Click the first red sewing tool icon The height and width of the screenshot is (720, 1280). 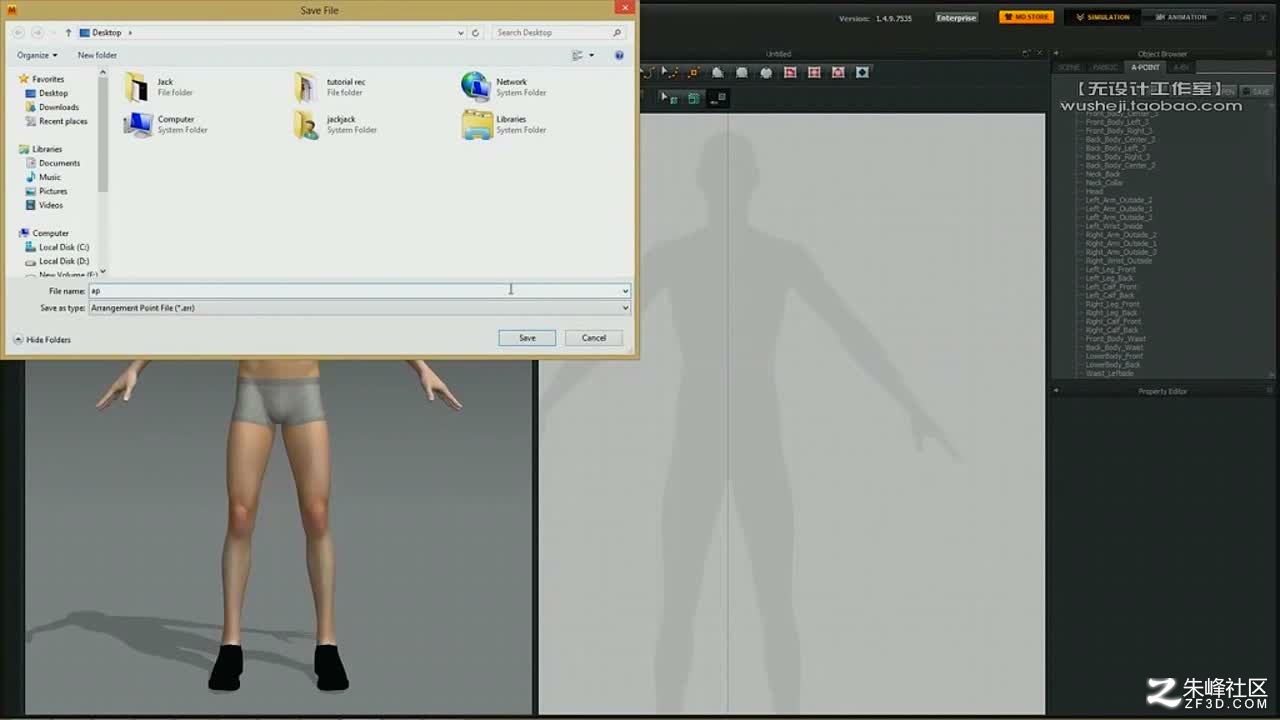pos(790,72)
